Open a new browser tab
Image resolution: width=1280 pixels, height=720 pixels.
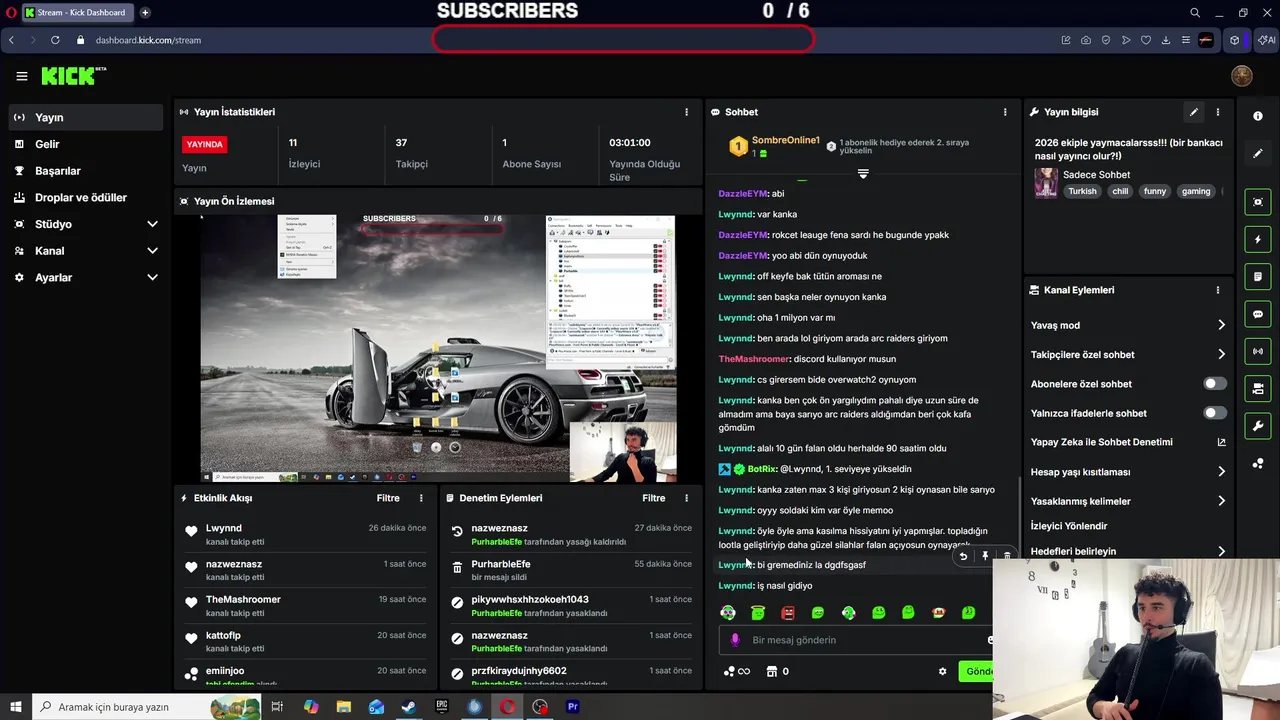(145, 13)
